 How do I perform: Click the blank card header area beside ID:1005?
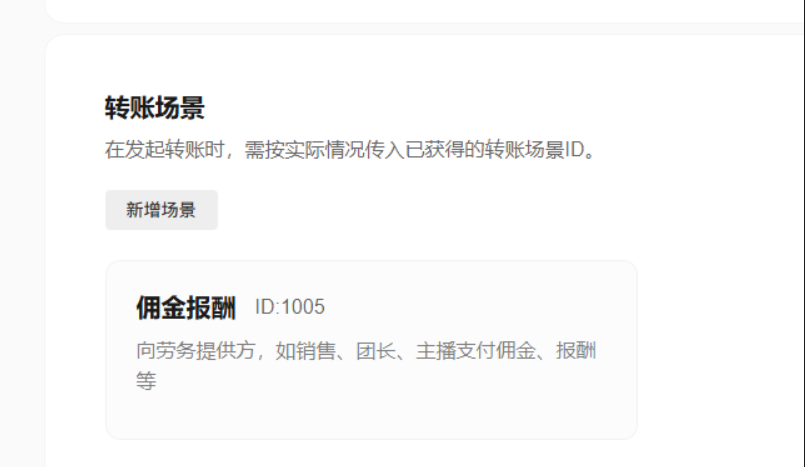click(477, 307)
